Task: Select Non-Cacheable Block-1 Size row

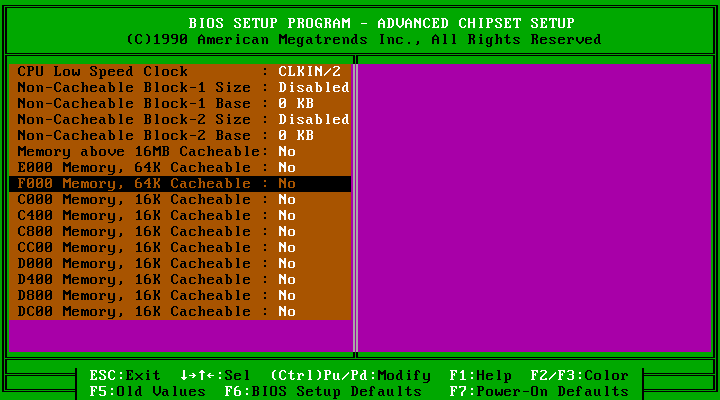Action: 140,88
